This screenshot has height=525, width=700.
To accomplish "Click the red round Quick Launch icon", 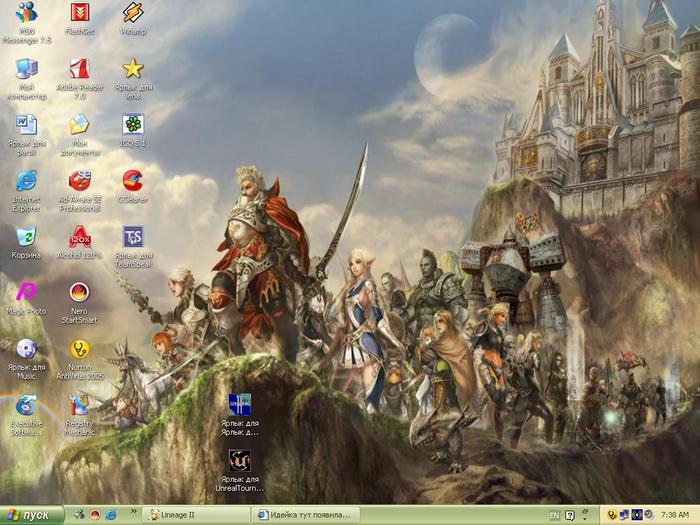I will click(x=95, y=515).
